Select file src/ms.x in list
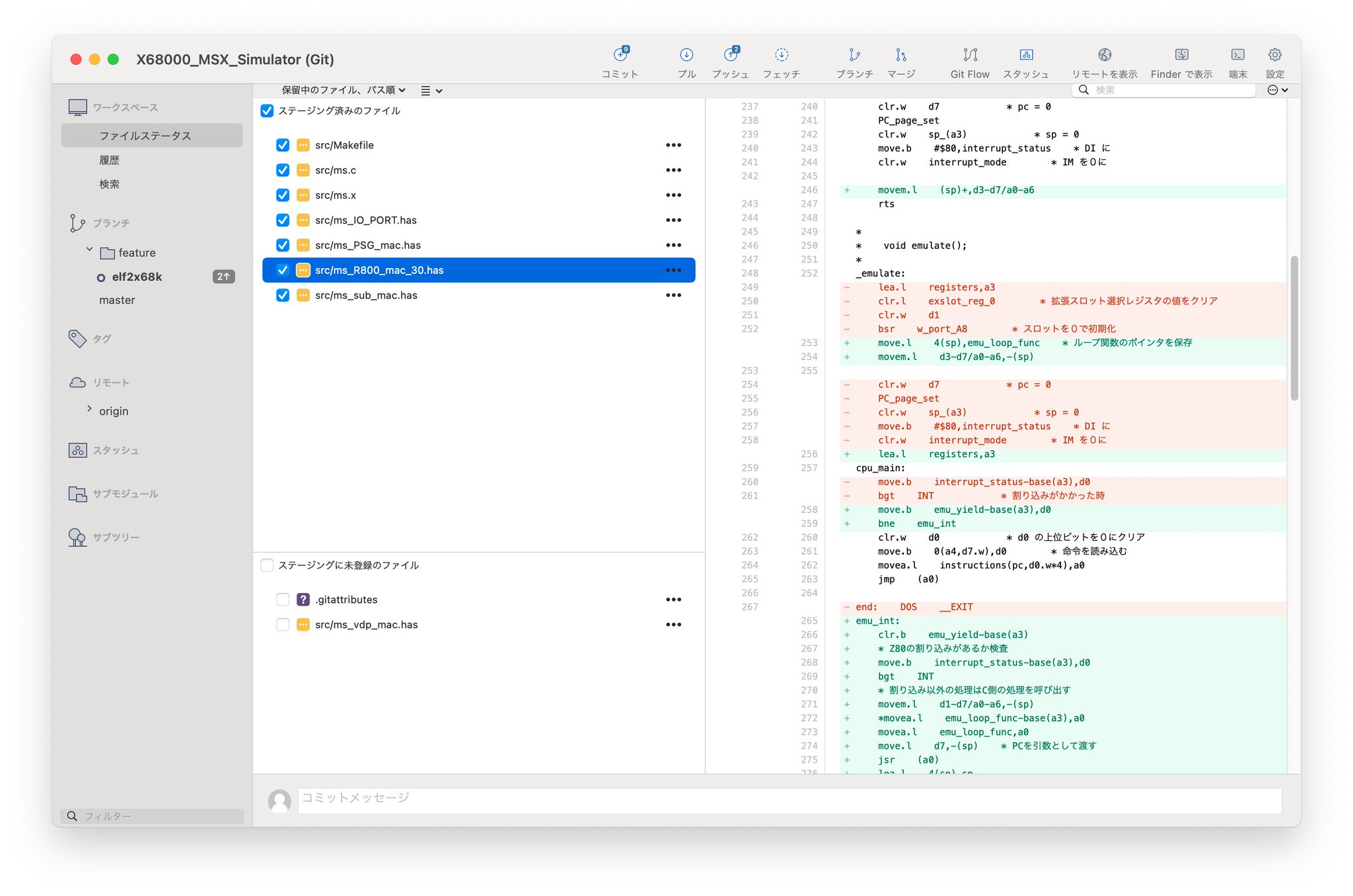 click(479, 195)
